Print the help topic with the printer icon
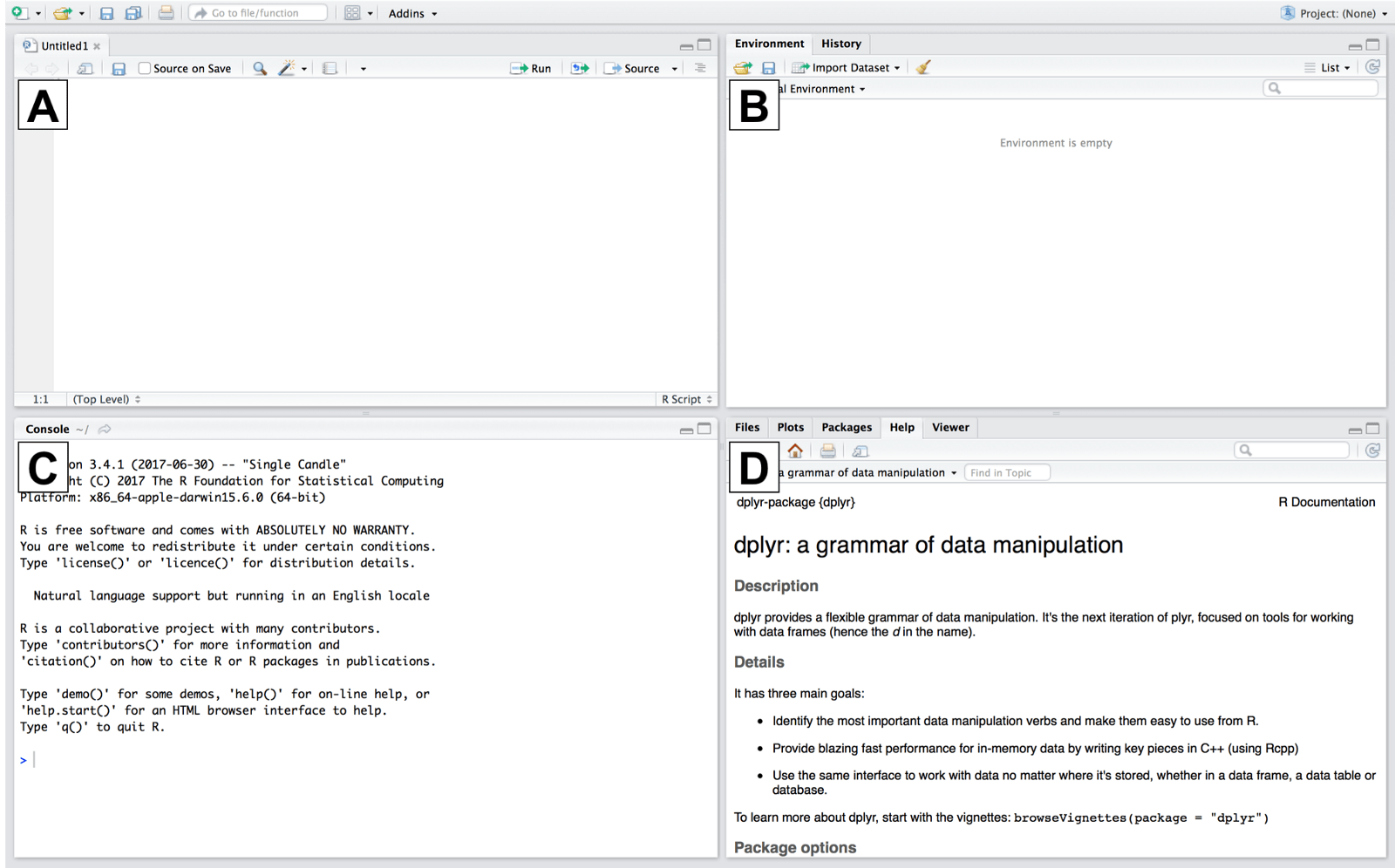Viewport: 1395px width, 868px height. coord(827,451)
